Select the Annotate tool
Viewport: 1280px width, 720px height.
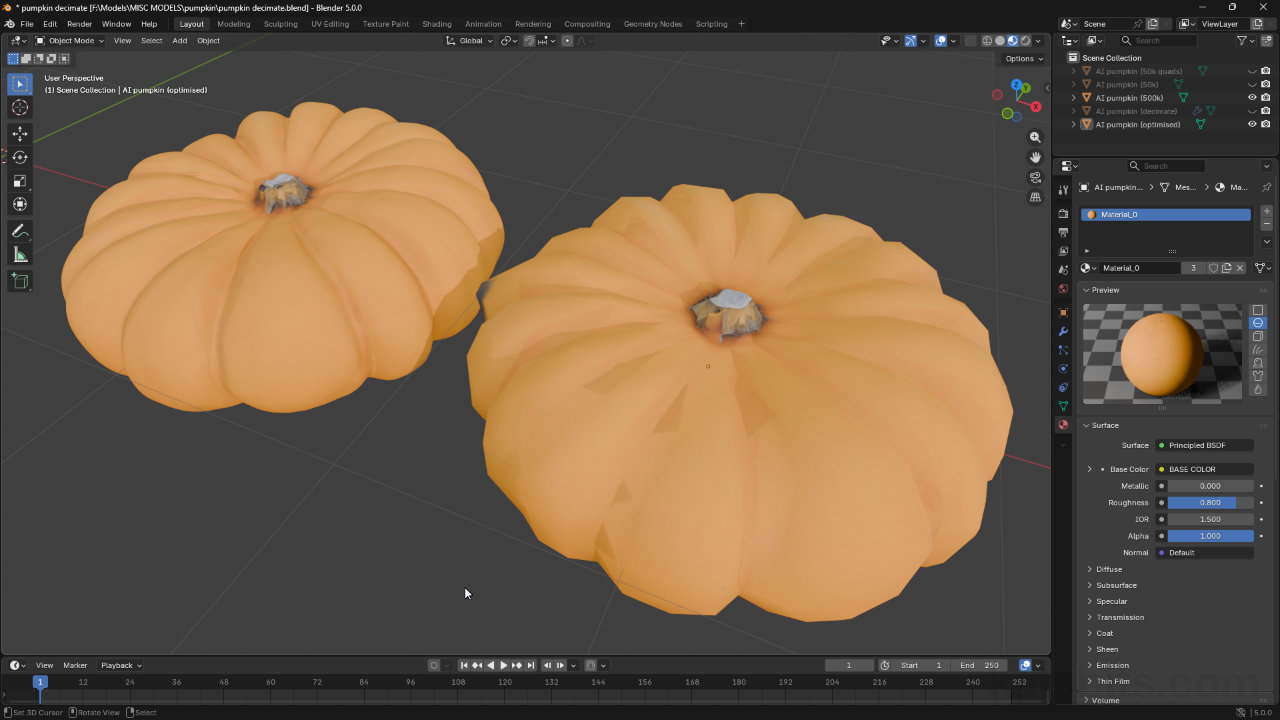coord(20,231)
